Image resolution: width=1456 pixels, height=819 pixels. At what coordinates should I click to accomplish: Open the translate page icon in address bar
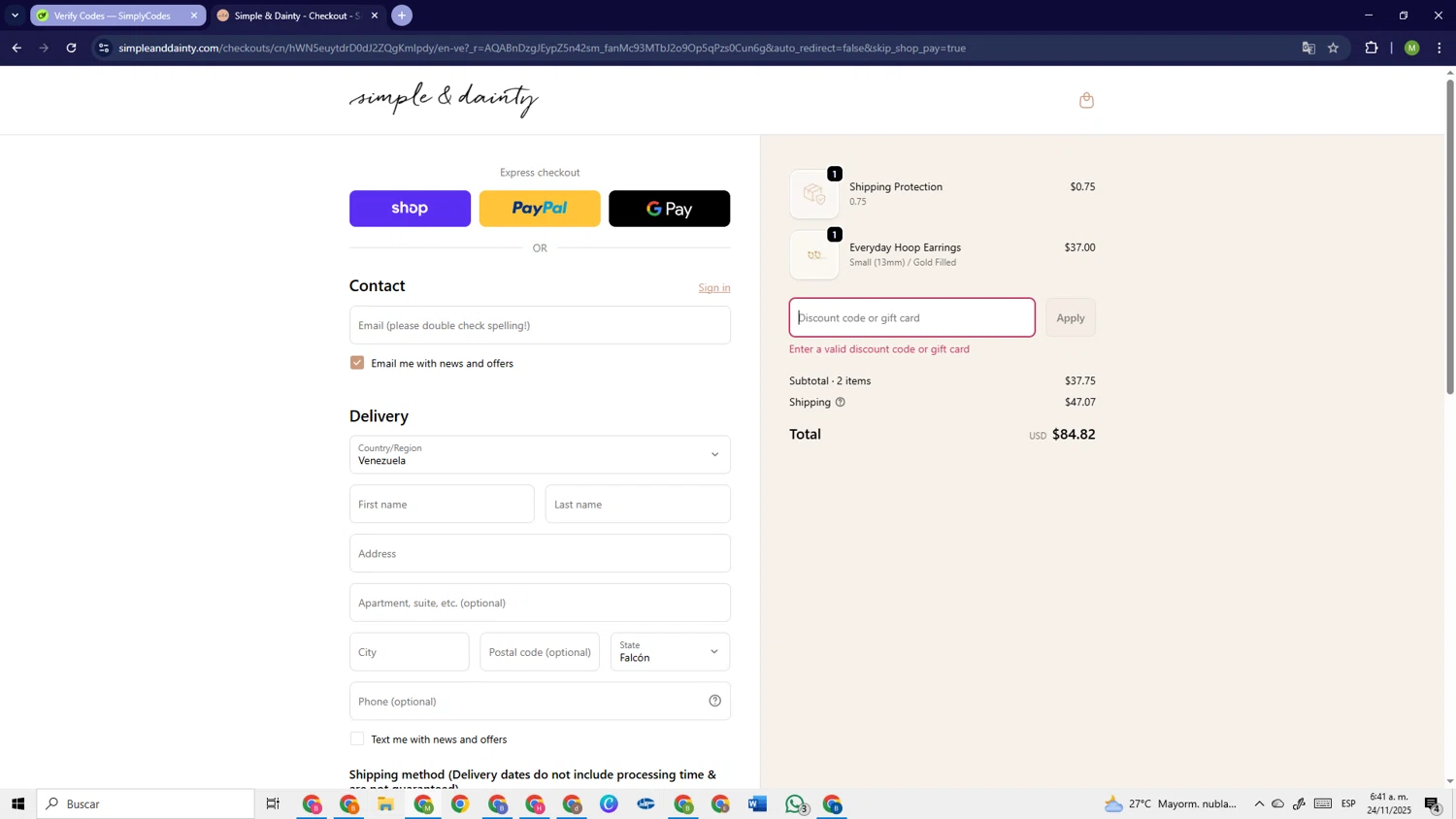pos(1308,48)
